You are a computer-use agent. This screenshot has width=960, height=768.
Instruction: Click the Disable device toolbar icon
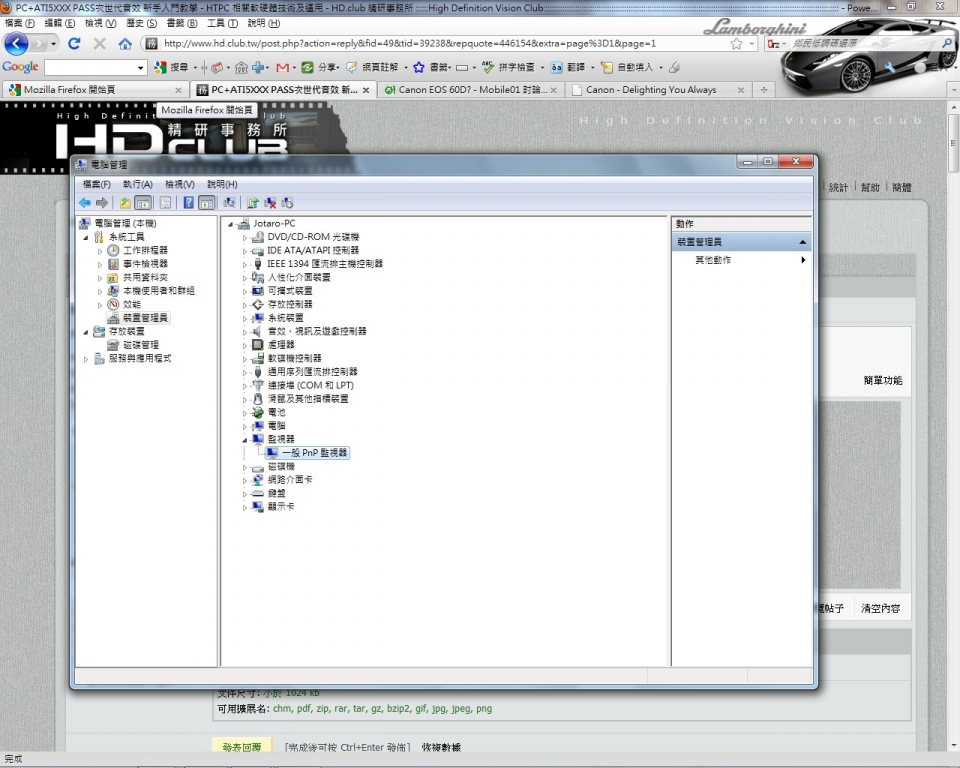click(287, 203)
